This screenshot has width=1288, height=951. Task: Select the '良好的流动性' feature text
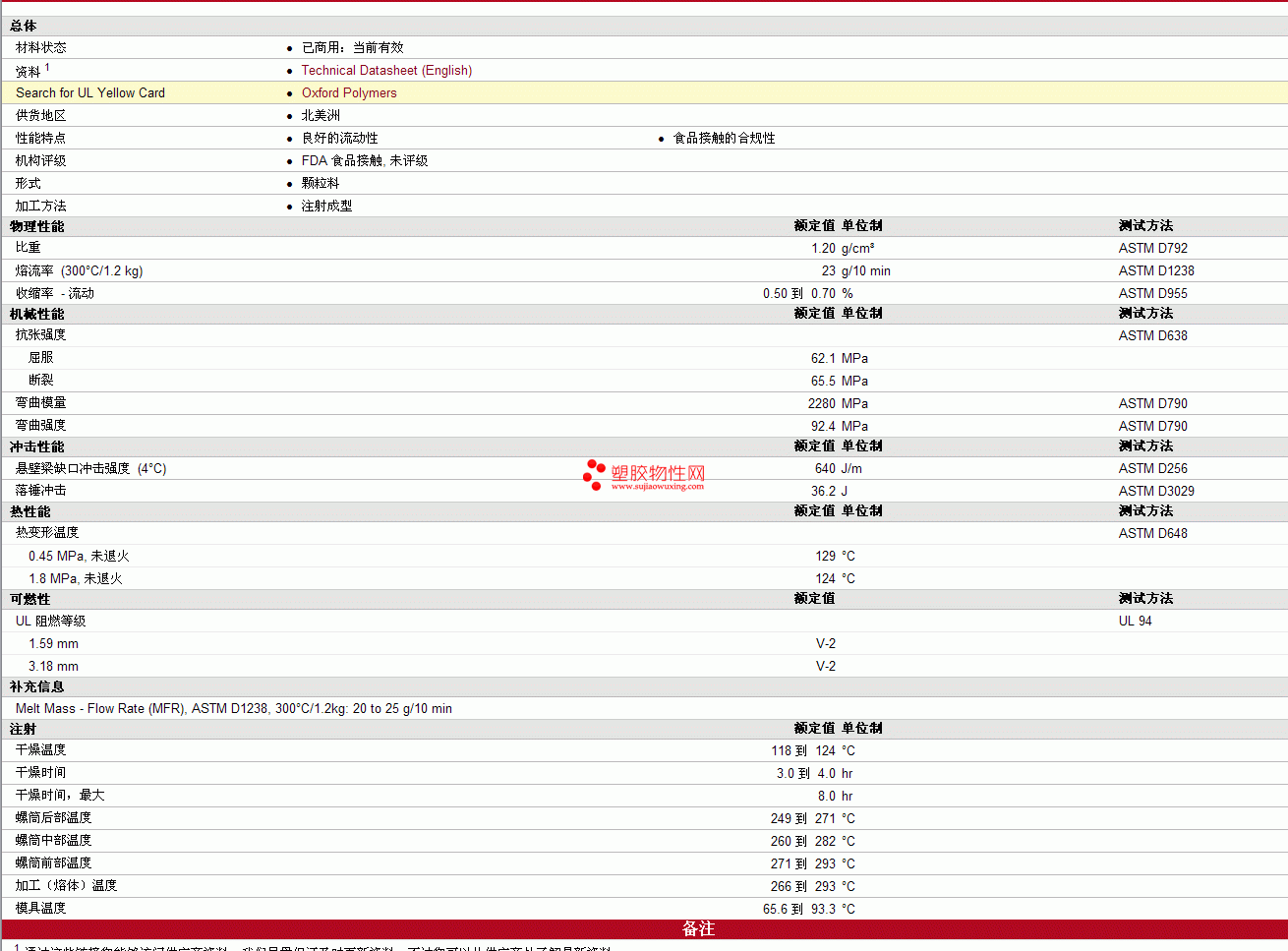[340, 139]
